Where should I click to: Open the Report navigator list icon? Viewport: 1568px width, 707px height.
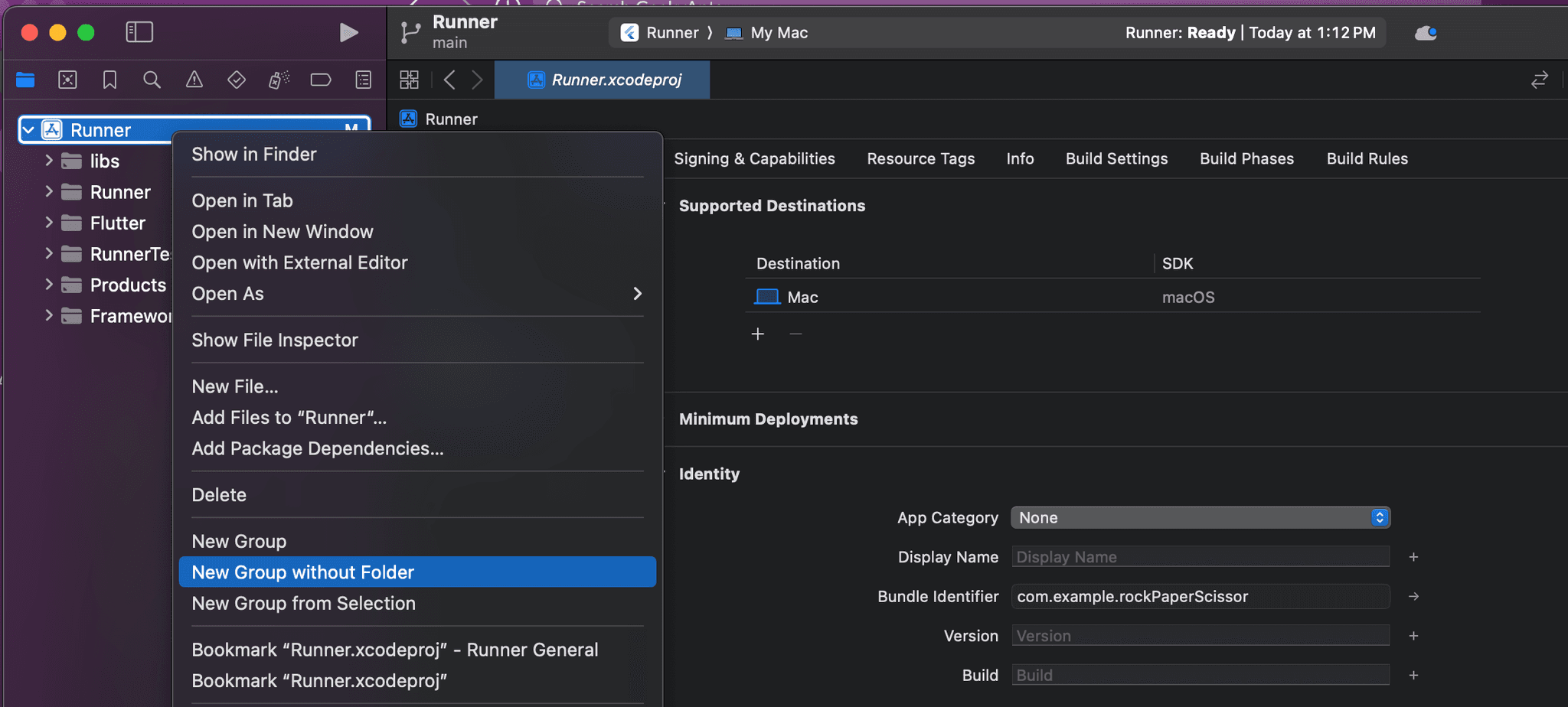(364, 79)
